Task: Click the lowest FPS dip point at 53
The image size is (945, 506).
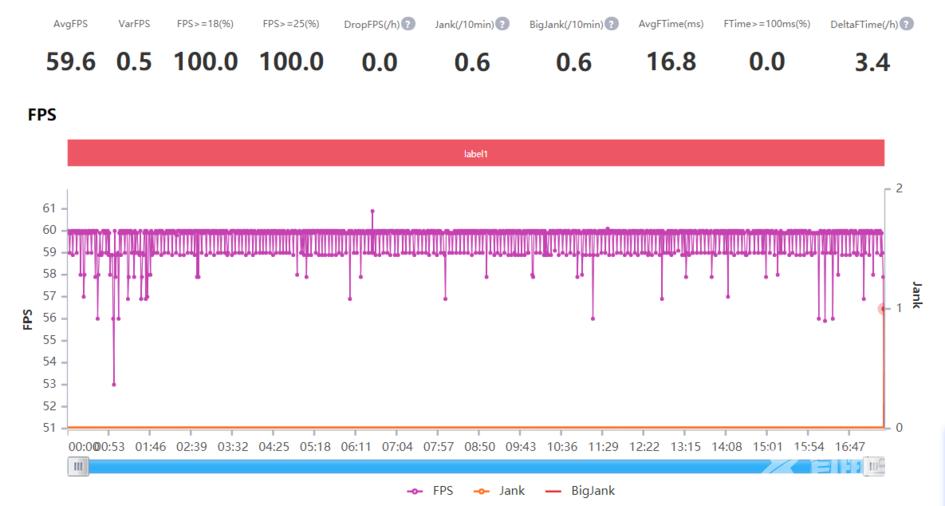Action: [114, 384]
